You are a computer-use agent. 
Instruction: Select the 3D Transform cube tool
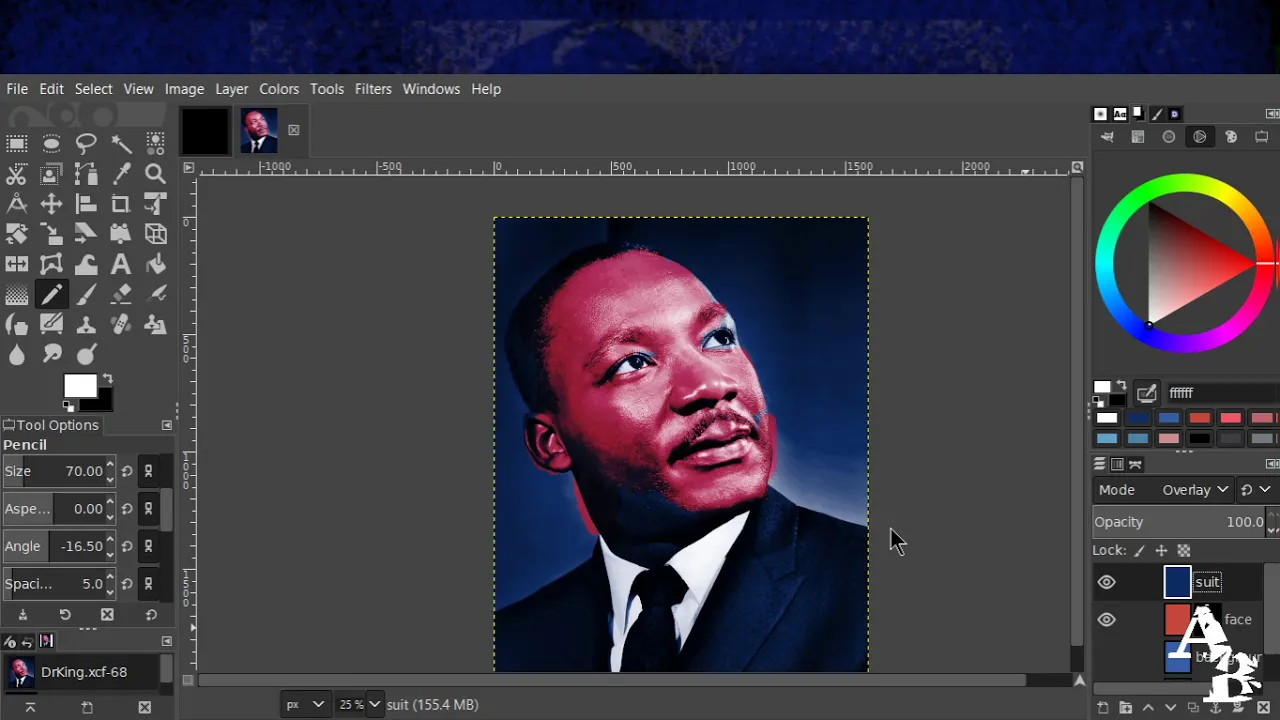pos(155,234)
